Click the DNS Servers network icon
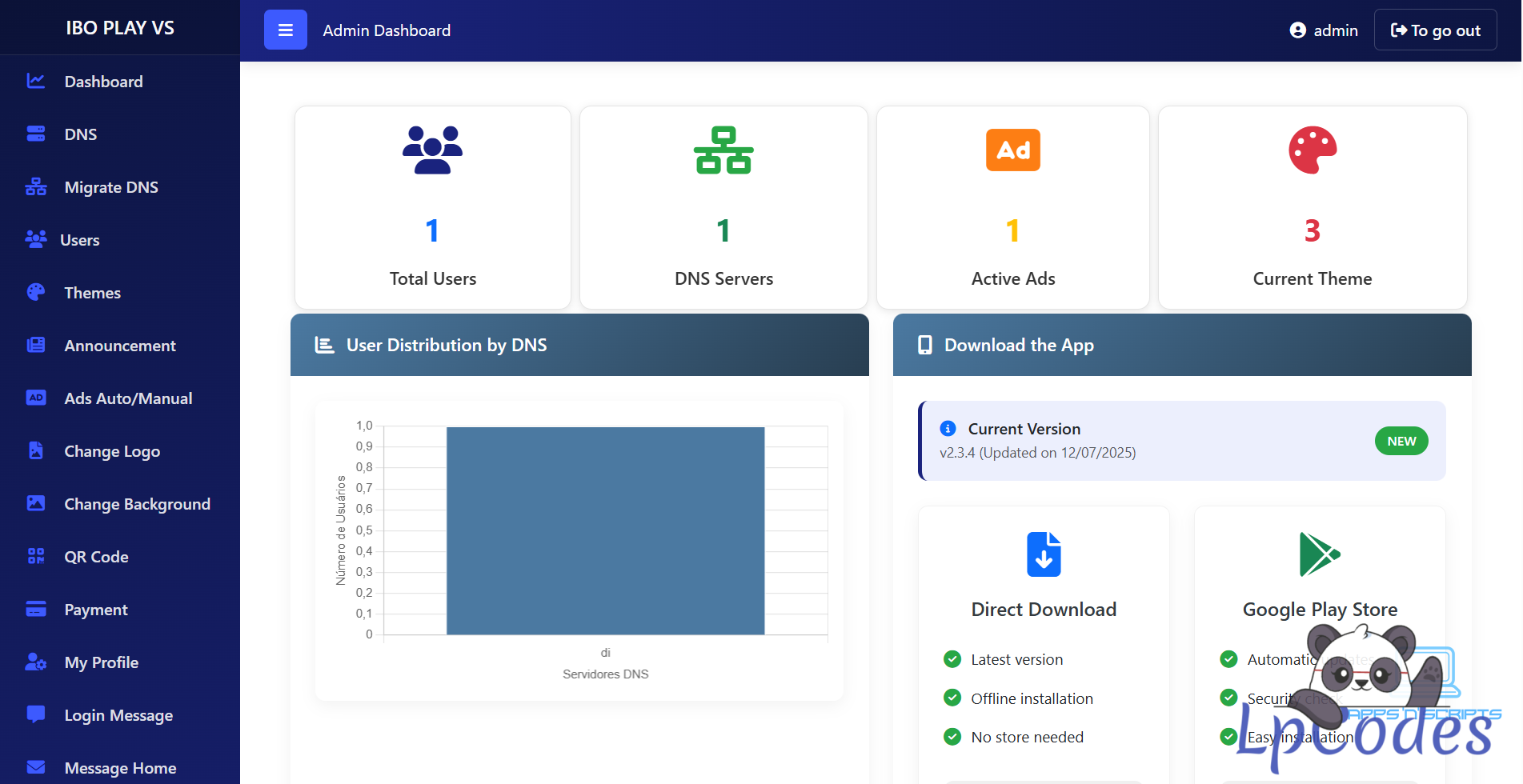This screenshot has height=784, width=1523. (x=723, y=150)
